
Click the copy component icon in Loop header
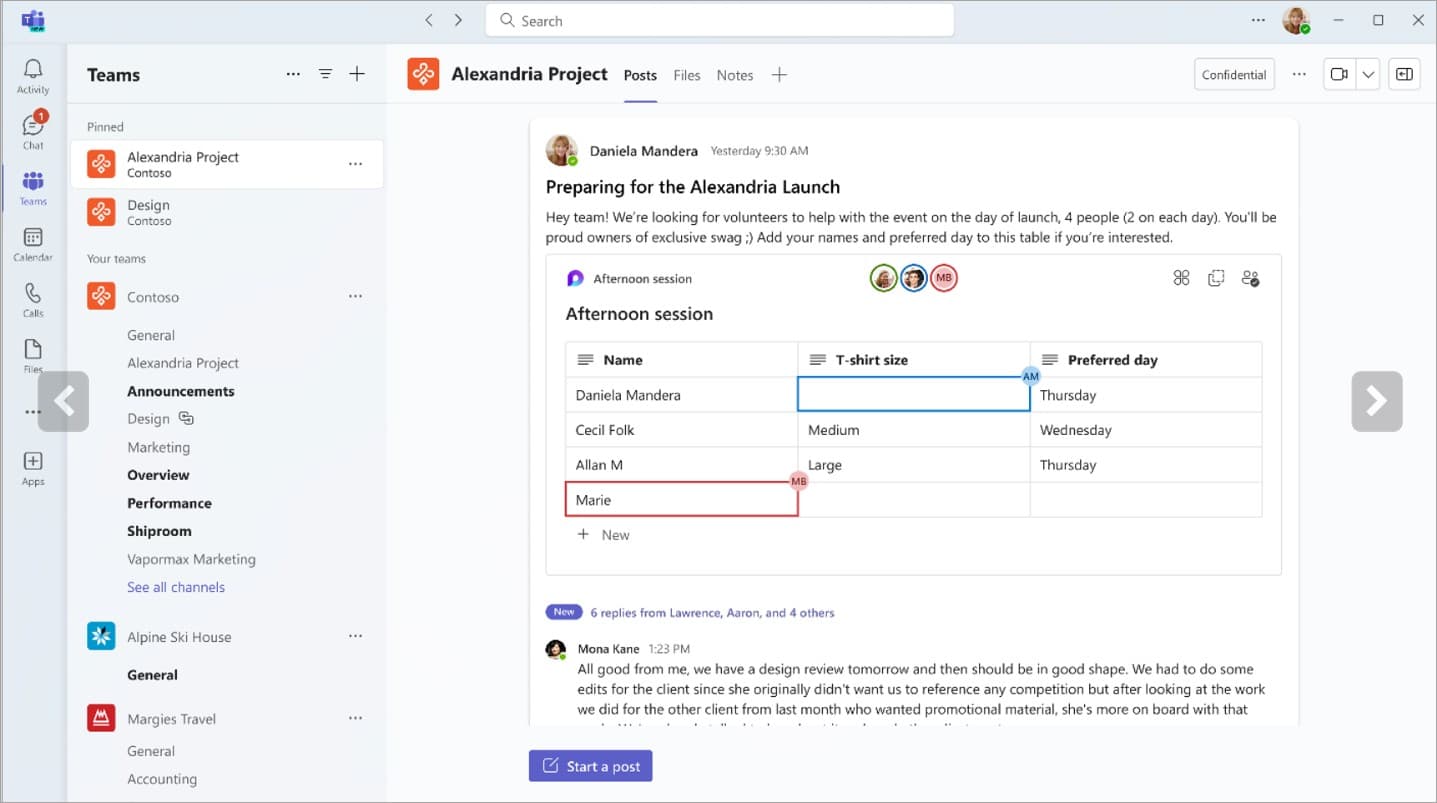1216,278
